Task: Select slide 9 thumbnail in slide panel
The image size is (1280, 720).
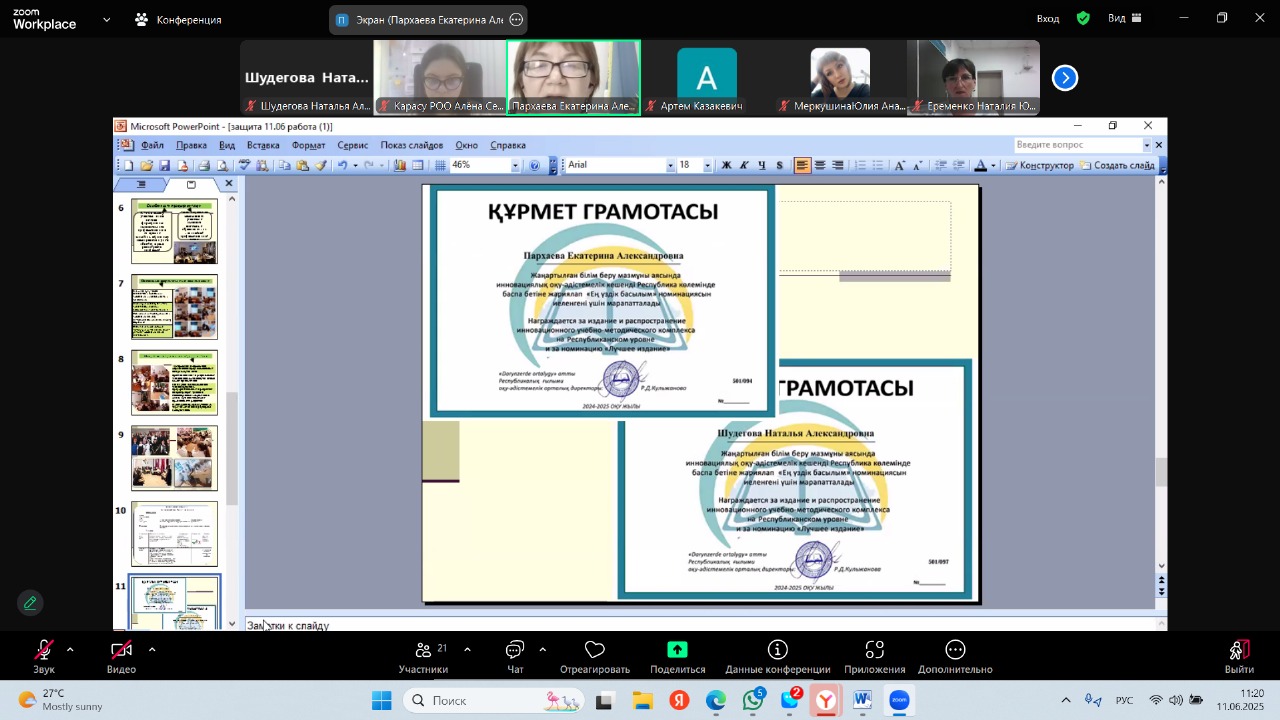Action: tap(174, 458)
